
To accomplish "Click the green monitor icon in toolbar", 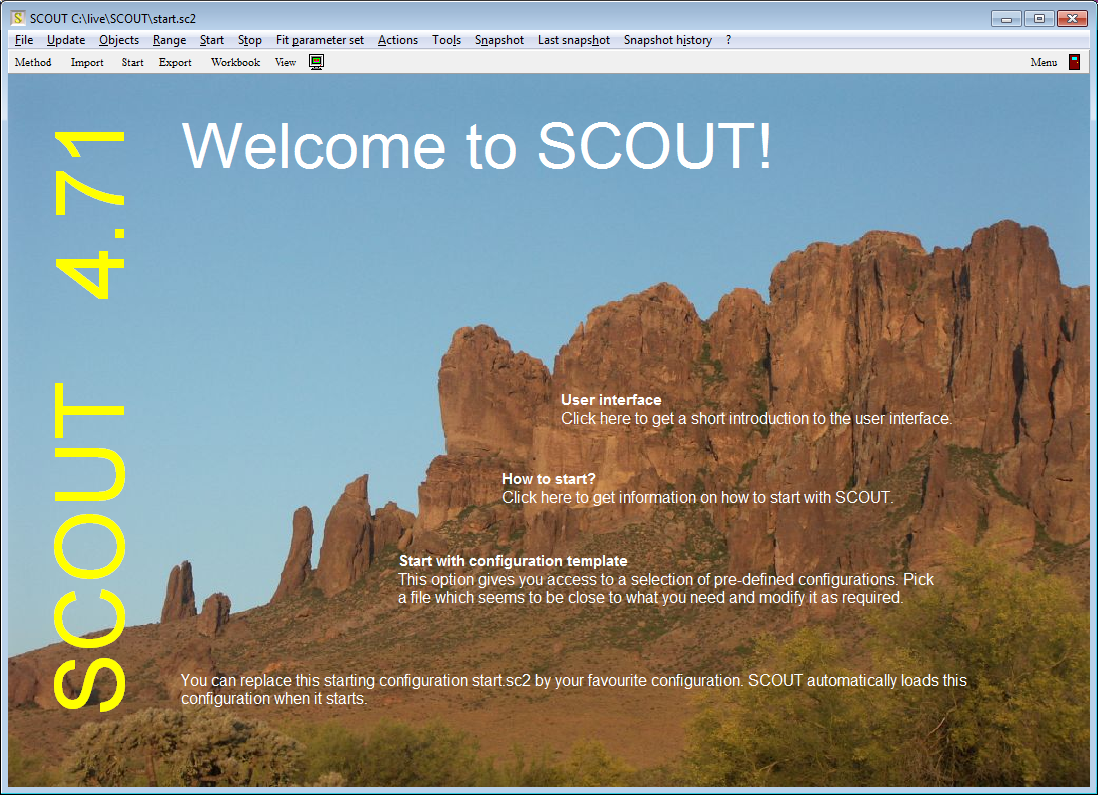I will coord(316,62).
